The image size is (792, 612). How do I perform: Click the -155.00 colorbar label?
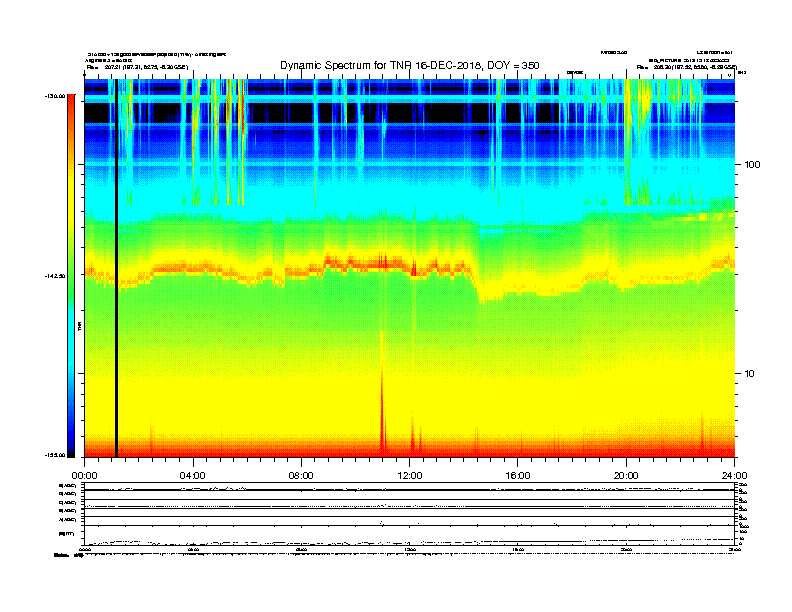55,455
